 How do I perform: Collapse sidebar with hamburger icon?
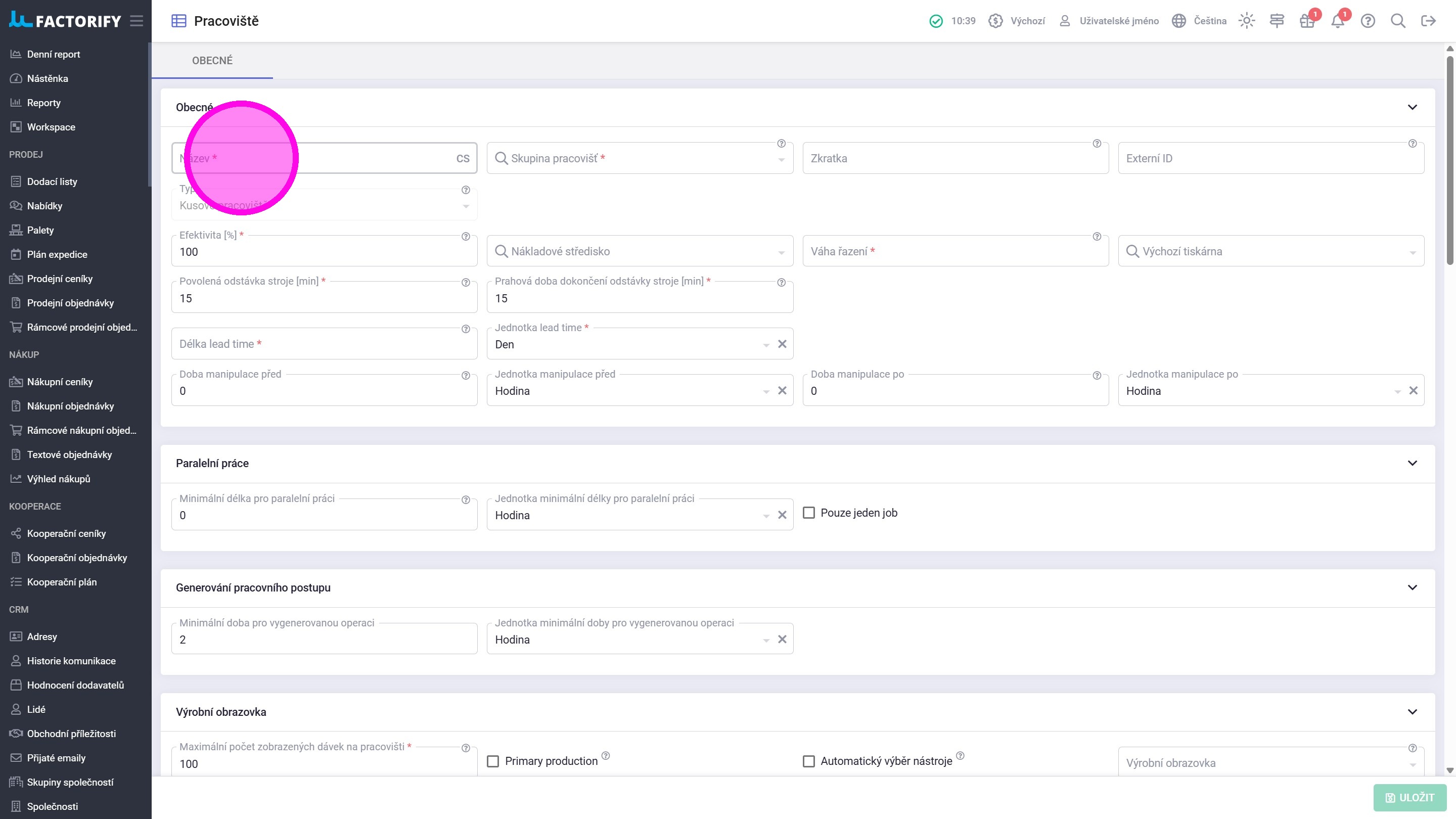[x=136, y=21]
